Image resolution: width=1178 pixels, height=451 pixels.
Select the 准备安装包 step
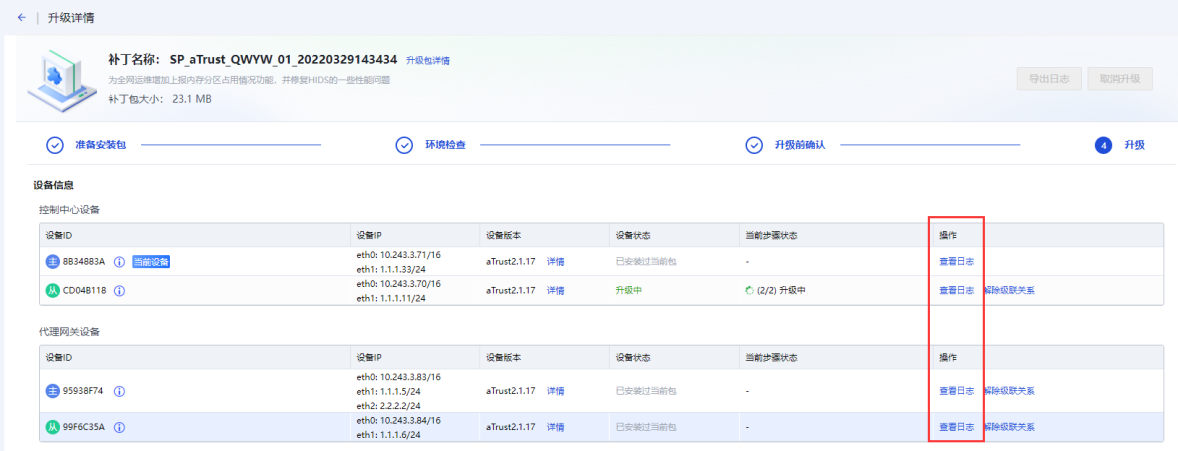(100, 145)
